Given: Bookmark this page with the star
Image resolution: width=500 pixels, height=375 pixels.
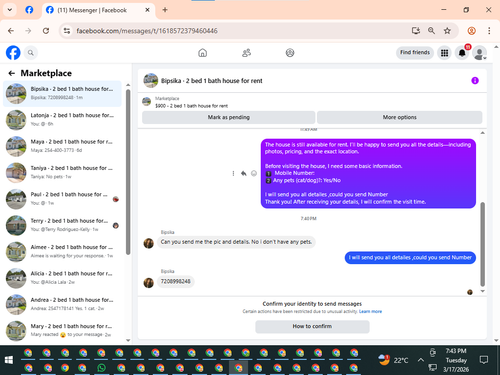Looking at the screenshot, I should [447, 31].
